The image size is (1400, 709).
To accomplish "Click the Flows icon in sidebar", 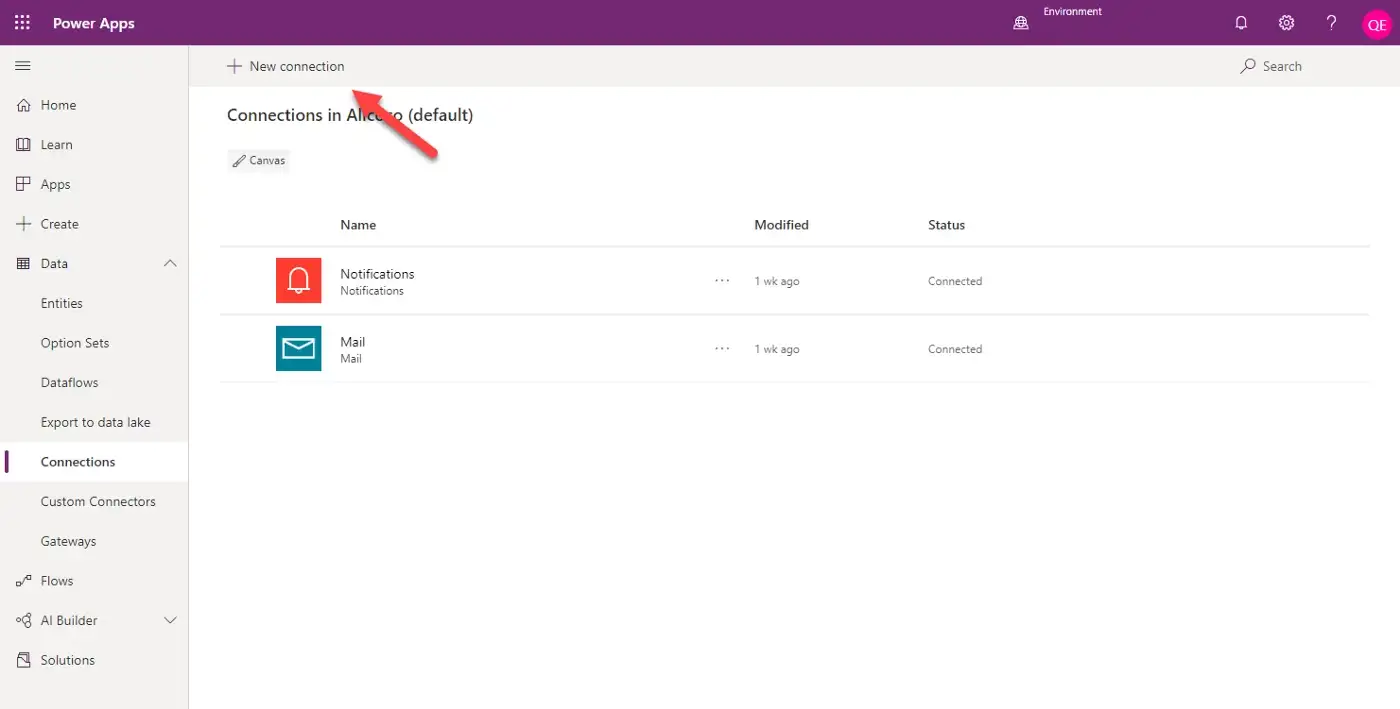I will tap(24, 581).
